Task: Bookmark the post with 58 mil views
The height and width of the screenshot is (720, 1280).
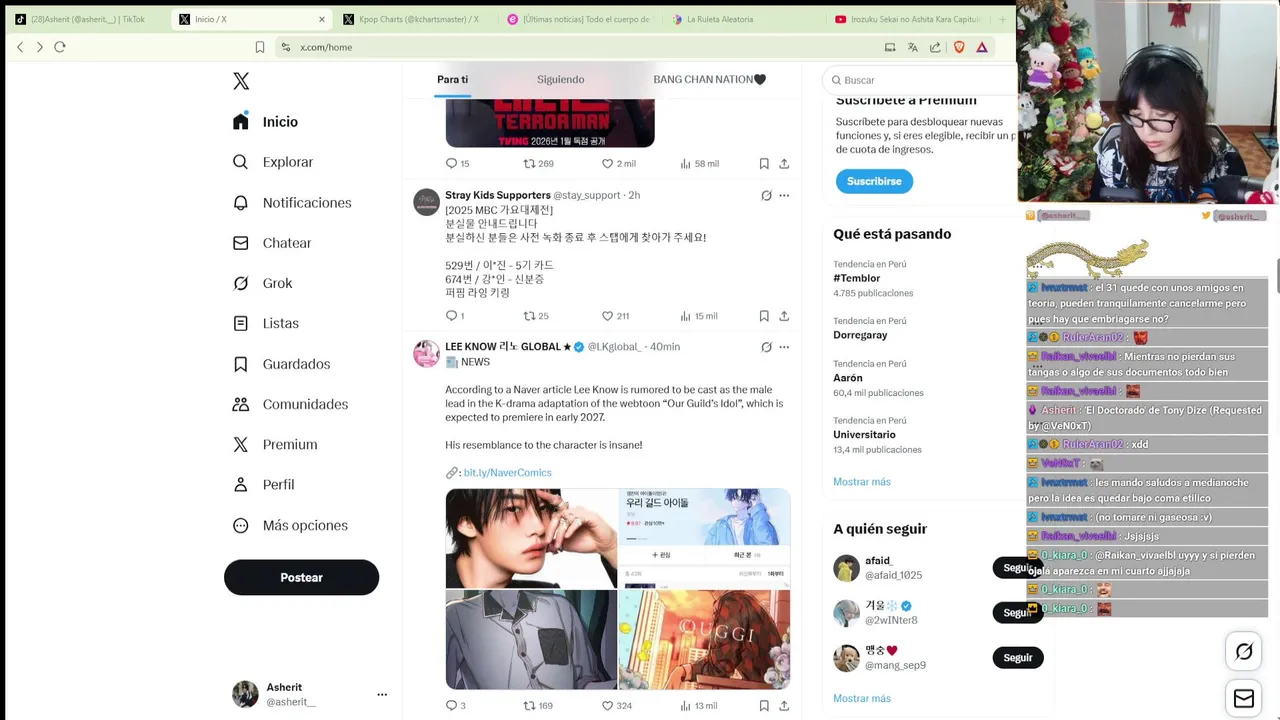Action: click(x=764, y=163)
